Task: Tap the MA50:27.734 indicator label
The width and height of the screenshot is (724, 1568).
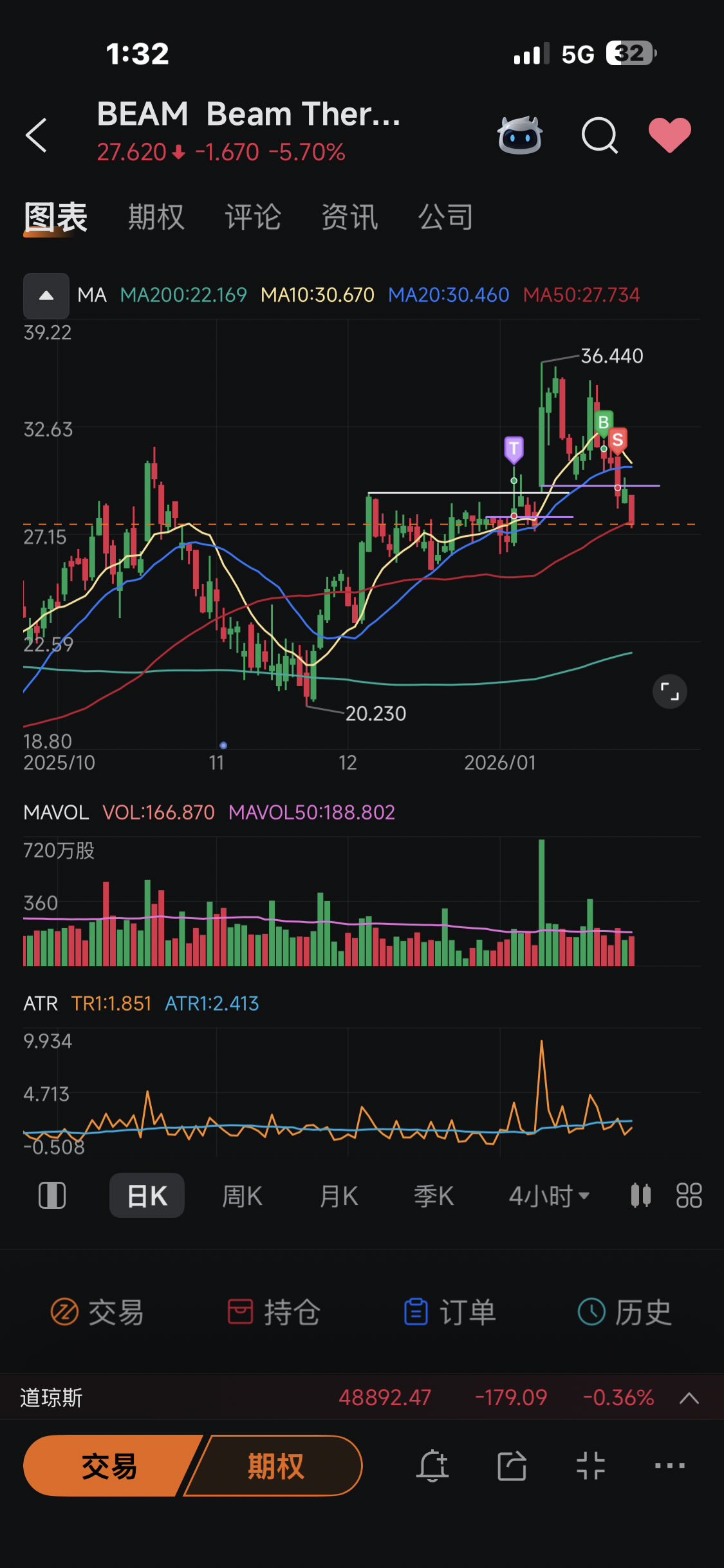Action: [581, 295]
